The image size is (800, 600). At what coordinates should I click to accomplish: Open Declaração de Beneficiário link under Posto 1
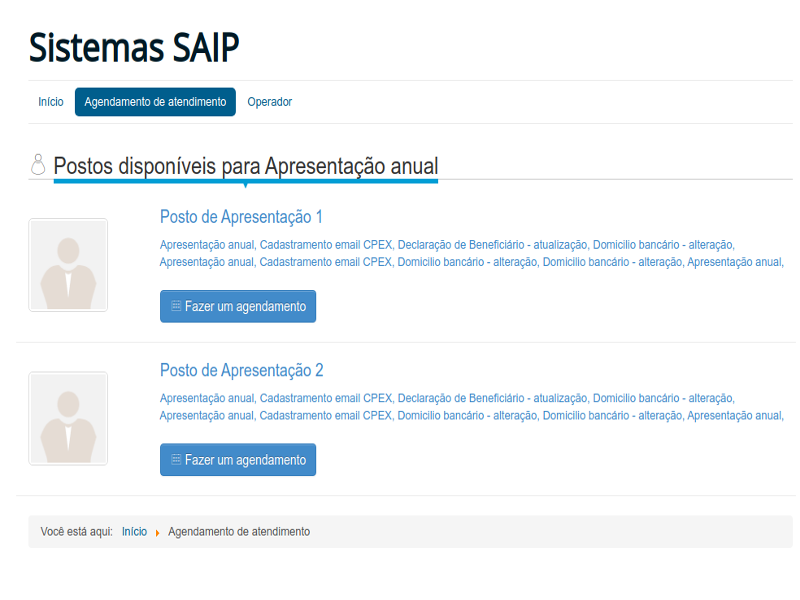click(492, 245)
